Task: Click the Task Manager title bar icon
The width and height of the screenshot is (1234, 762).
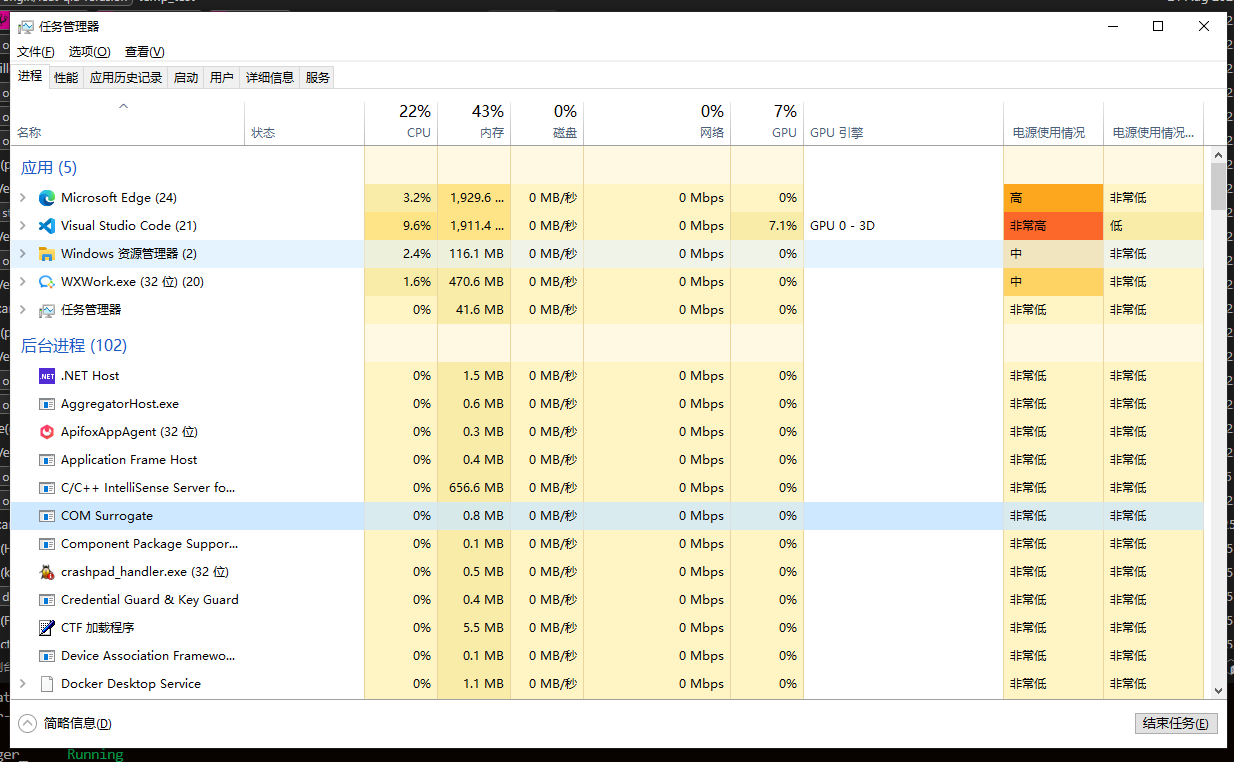Action: point(26,27)
